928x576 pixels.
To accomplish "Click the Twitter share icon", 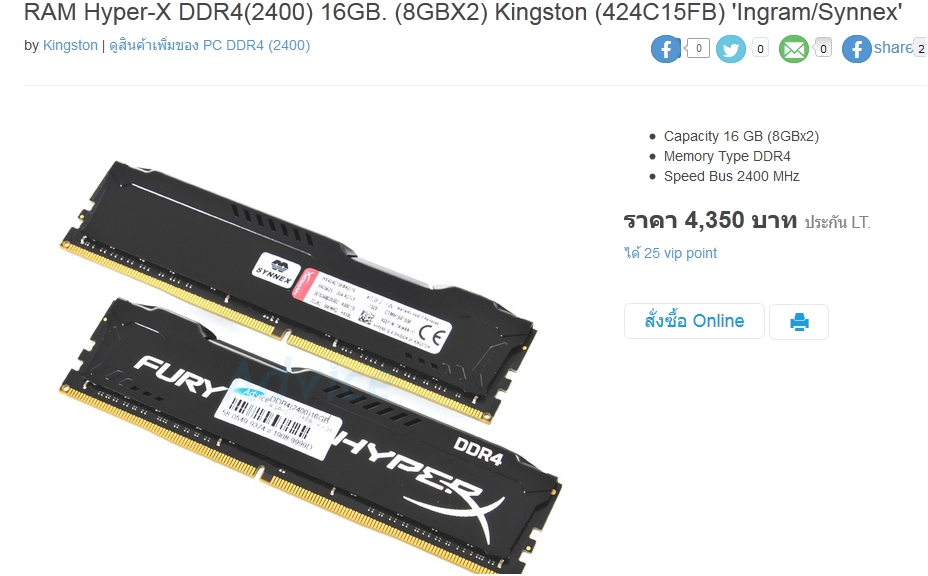I will [730, 49].
